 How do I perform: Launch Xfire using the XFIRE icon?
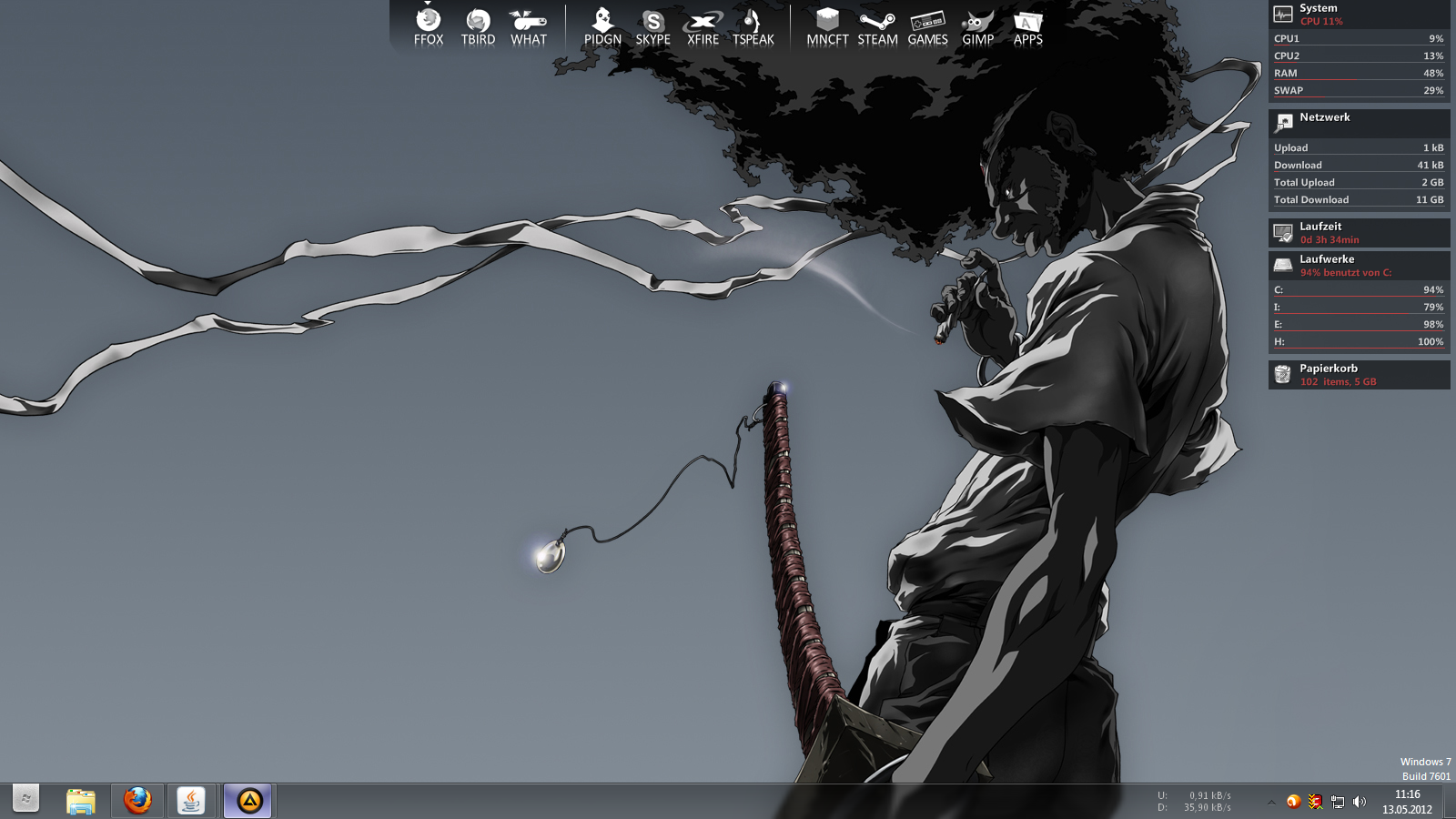(x=703, y=26)
